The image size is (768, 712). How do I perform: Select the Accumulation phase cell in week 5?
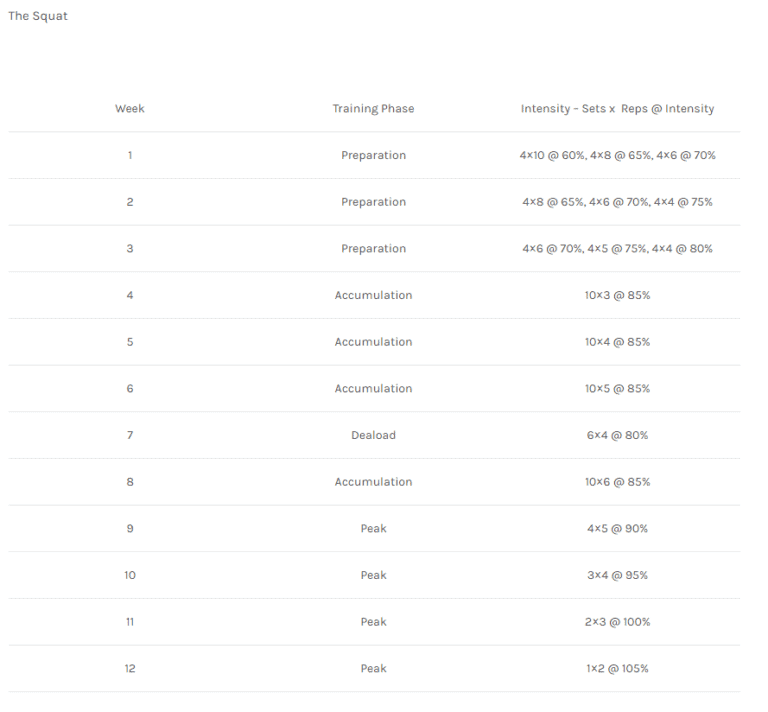373,342
